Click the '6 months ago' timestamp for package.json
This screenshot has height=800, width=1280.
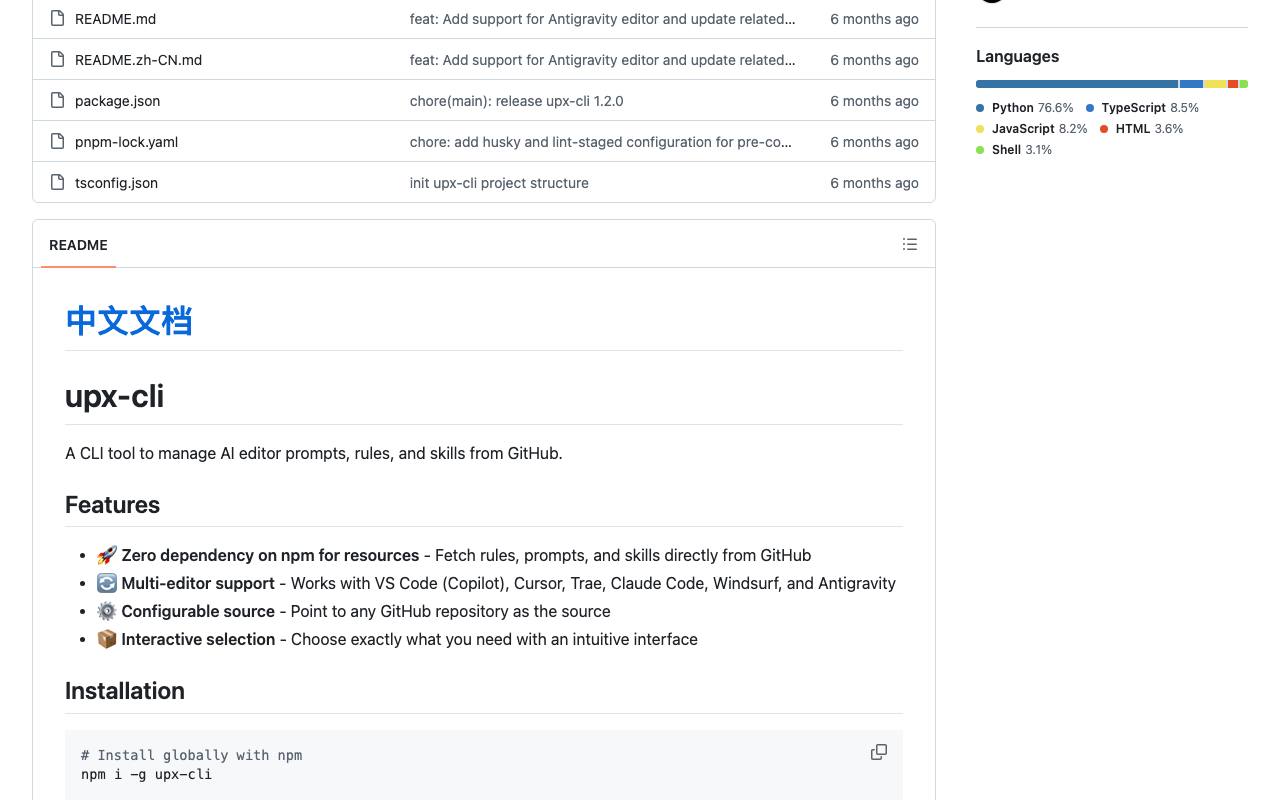click(874, 101)
